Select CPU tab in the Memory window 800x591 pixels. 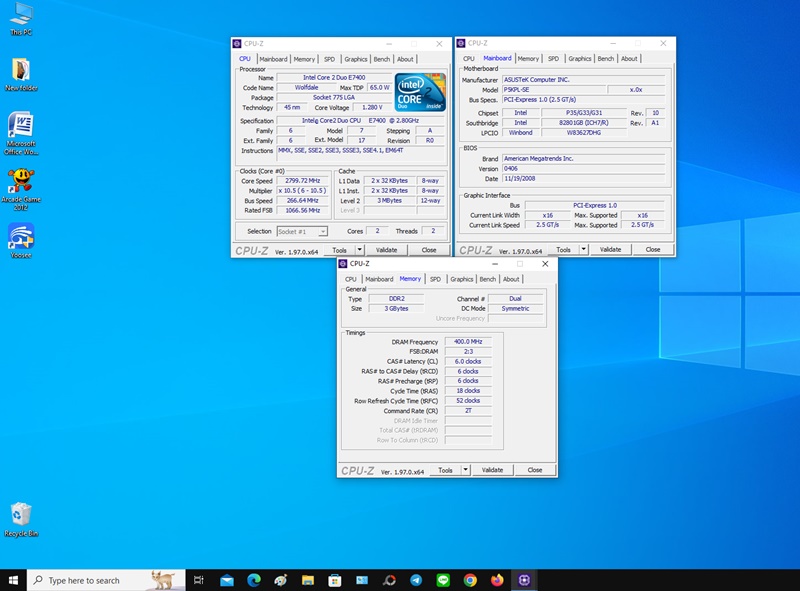(351, 279)
